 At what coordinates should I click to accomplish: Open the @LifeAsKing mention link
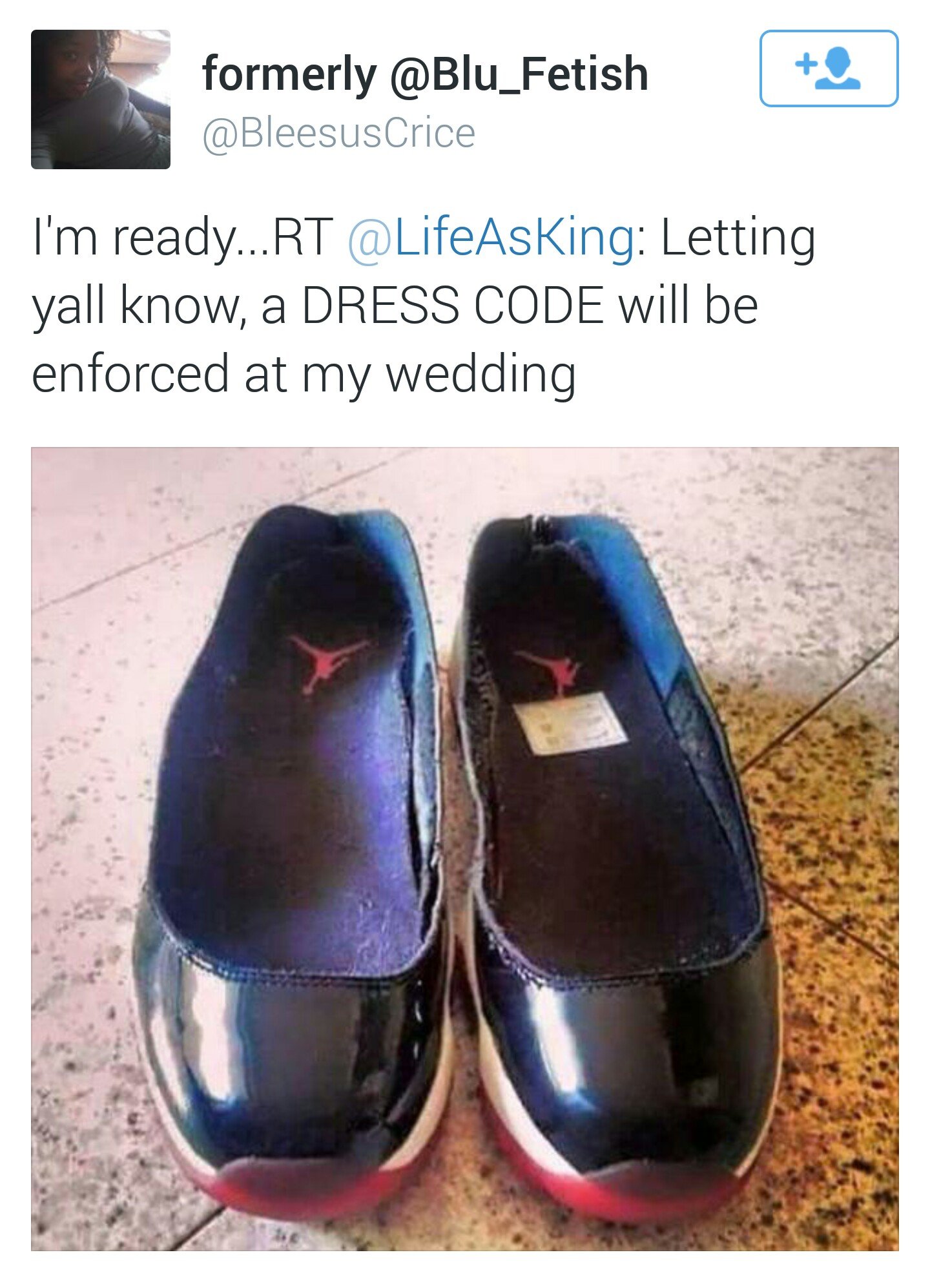click(491, 237)
